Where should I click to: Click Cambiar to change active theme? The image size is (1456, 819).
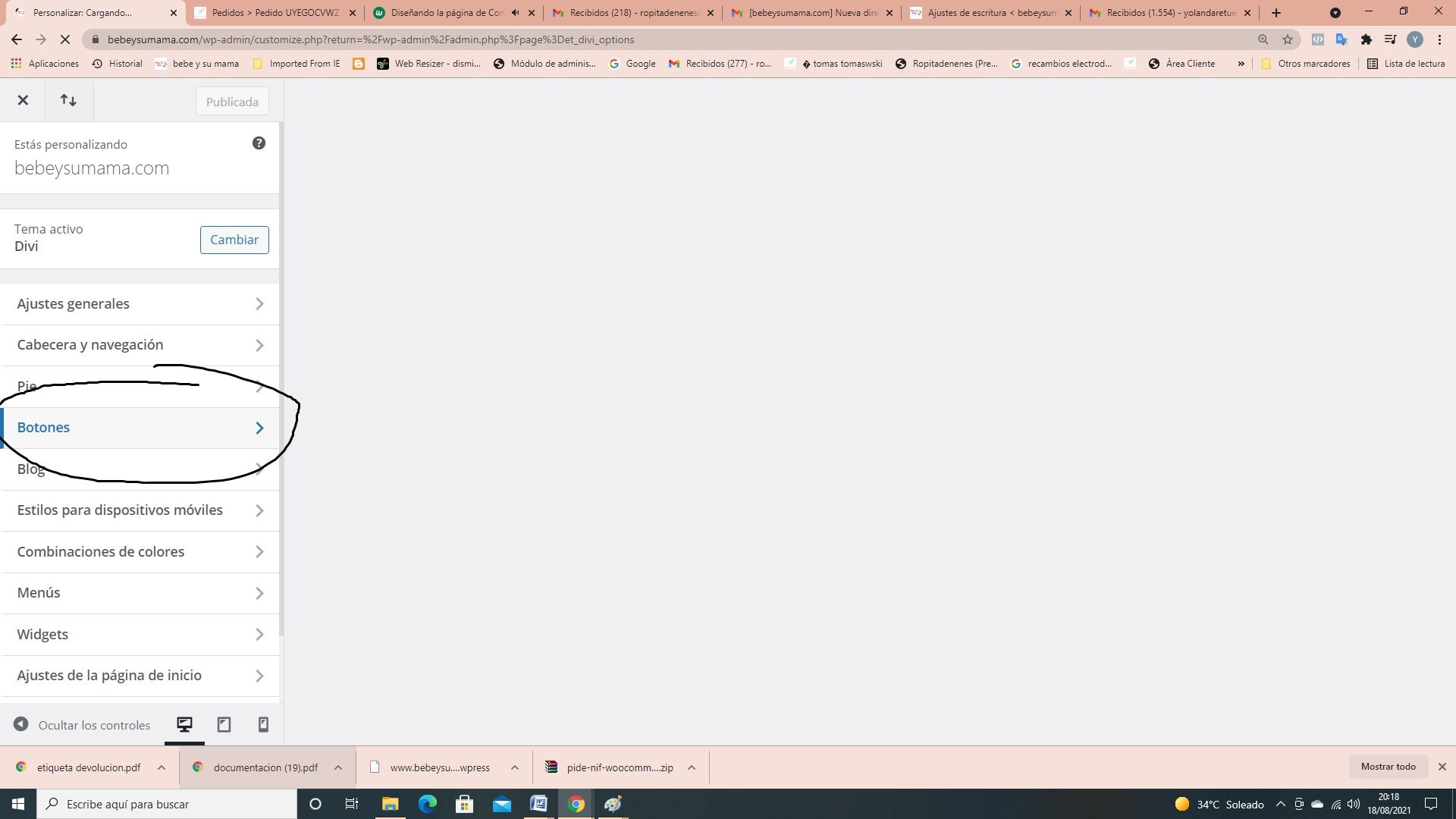234,240
